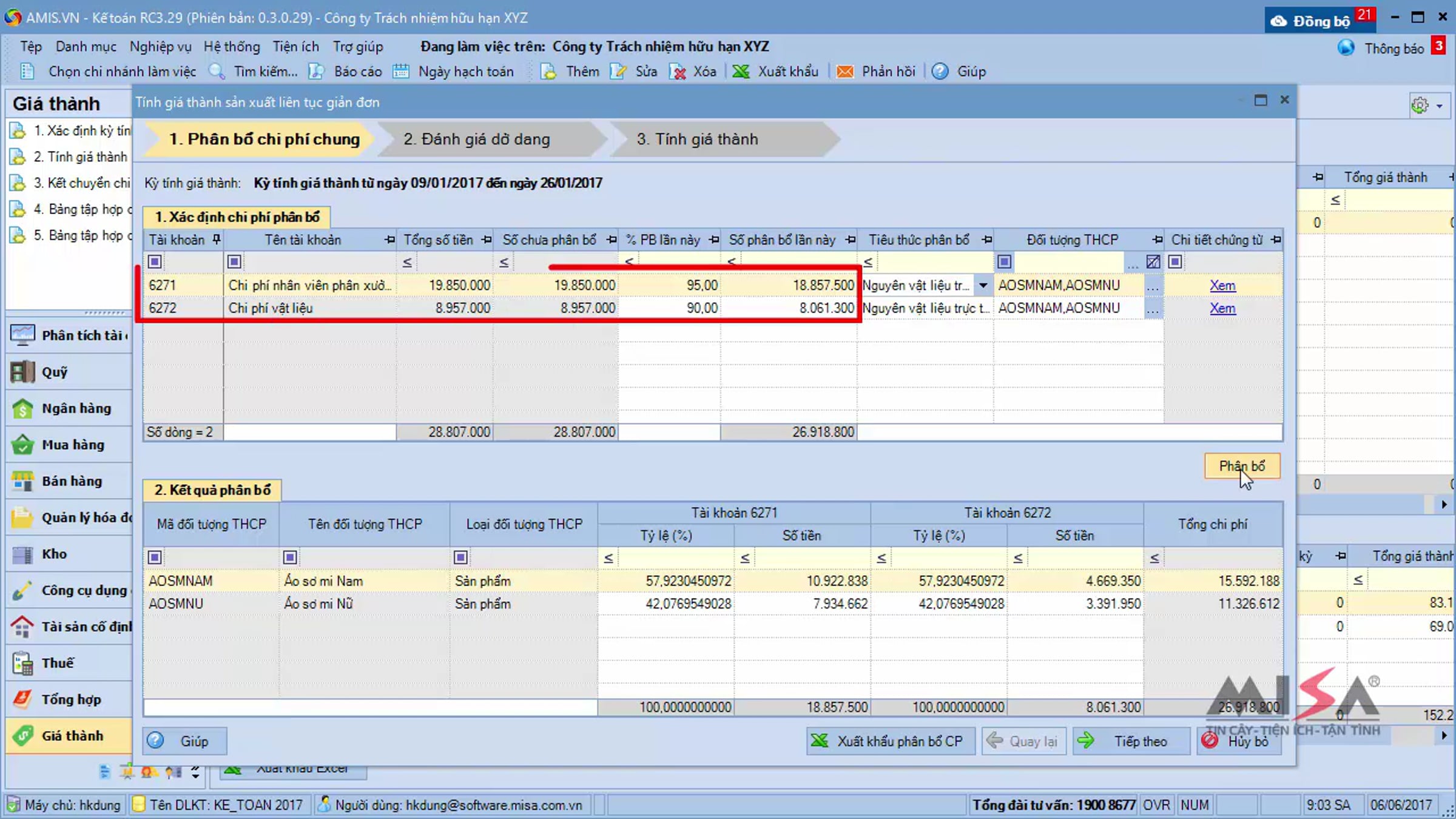Image resolution: width=1456 pixels, height=819 pixels.
Task: Click the AOSMNAM result row code
Action: (x=181, y=581)
